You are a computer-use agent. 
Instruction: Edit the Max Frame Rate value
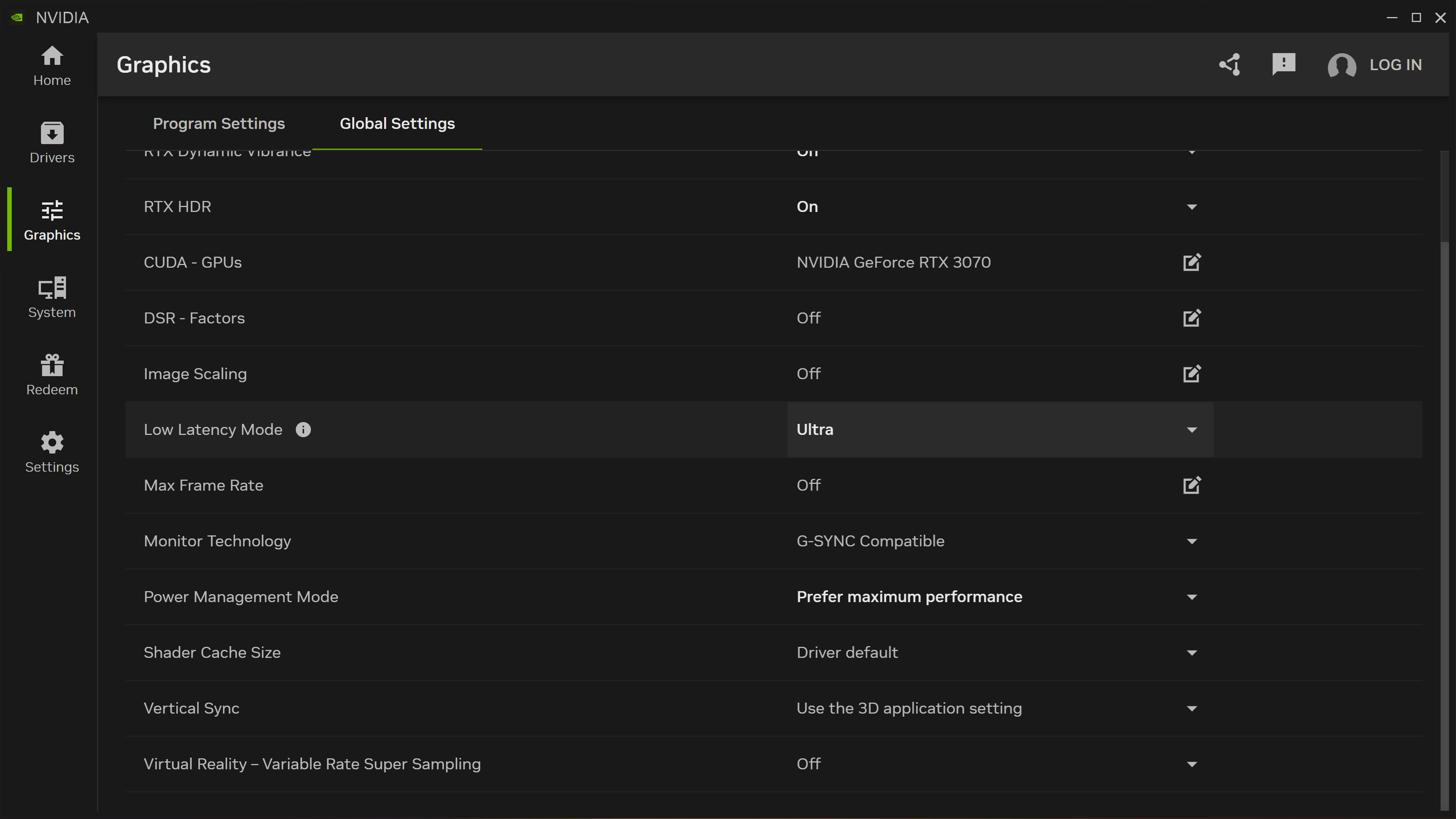pyautogui.click(x=1191, y=485)
